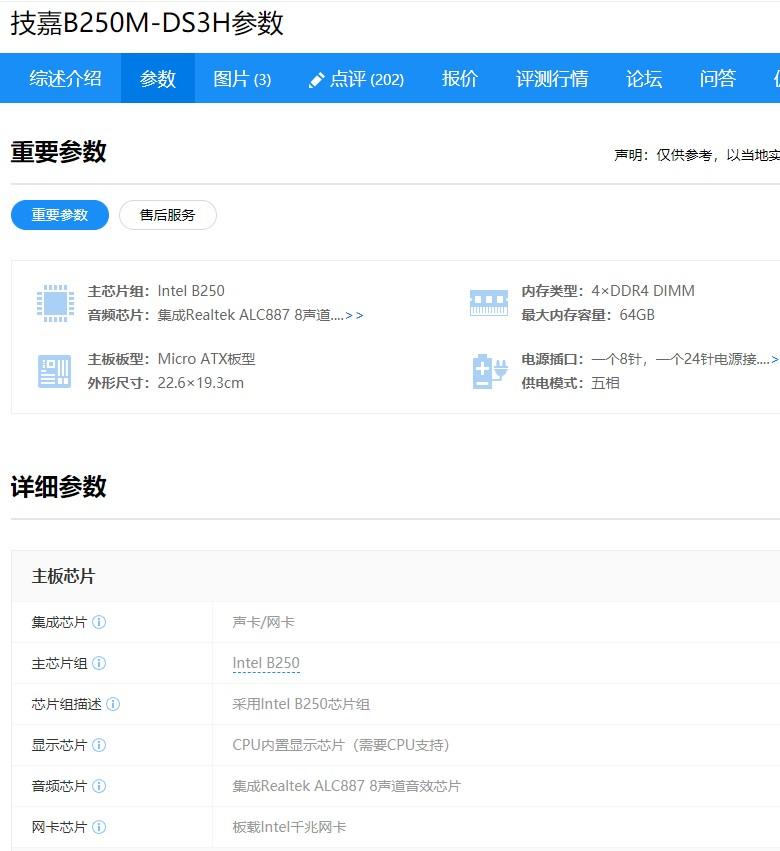Expand the truncated 电源插口 description arrow

pos(773,359)
